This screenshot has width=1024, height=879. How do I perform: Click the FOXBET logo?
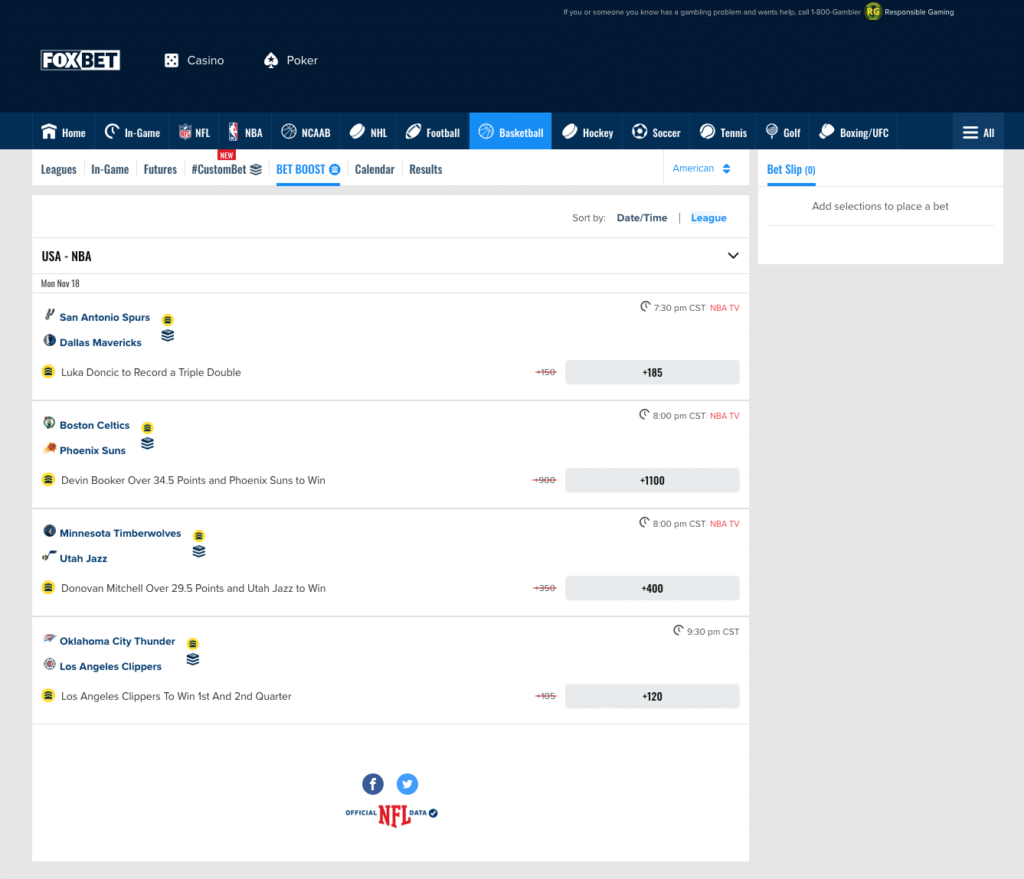80,60
